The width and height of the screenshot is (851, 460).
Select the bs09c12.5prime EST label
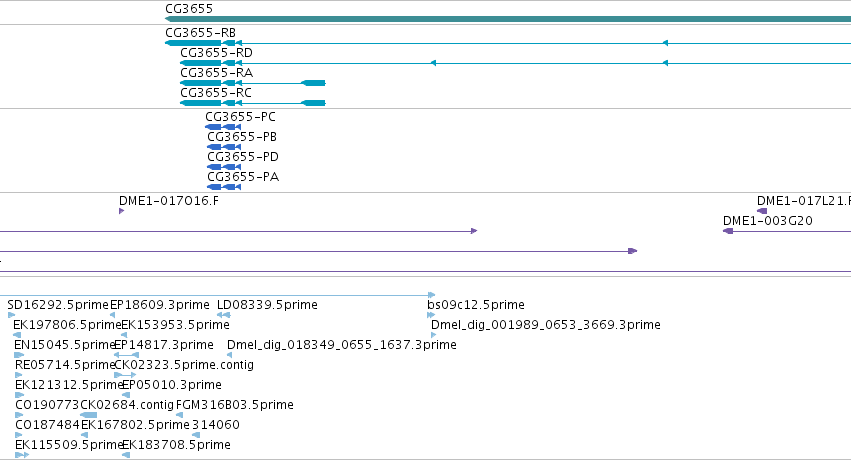point(476,305)
